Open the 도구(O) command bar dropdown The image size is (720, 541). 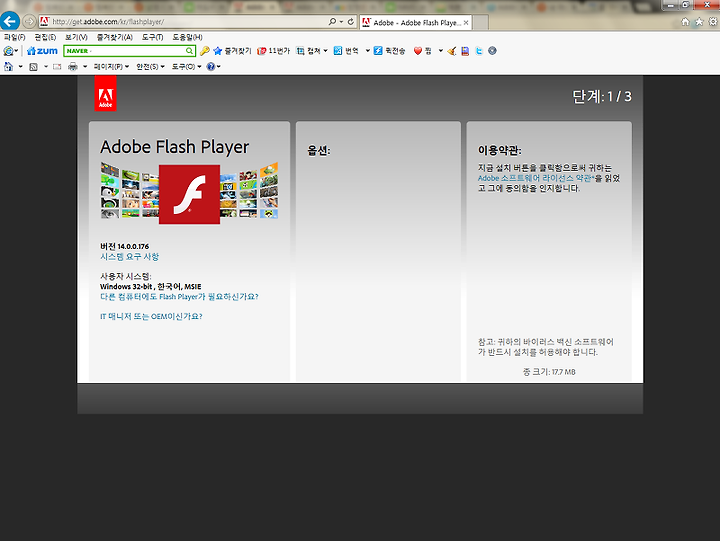(x=186, y=67)
